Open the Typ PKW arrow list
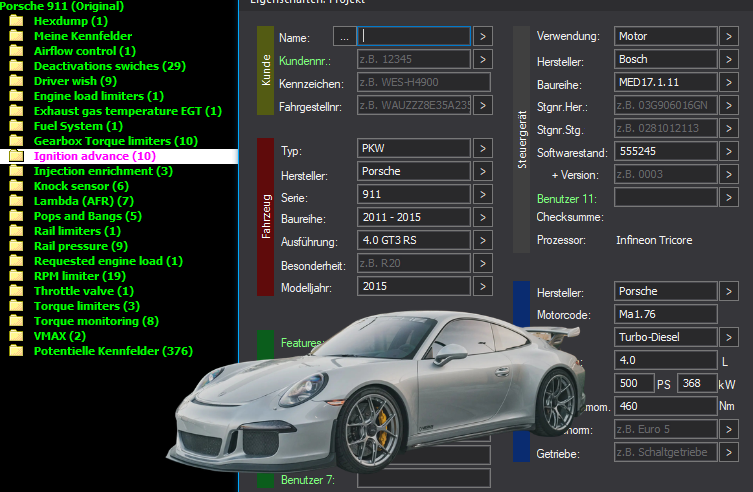The image size is (753, 492). (x=483, y=148)
